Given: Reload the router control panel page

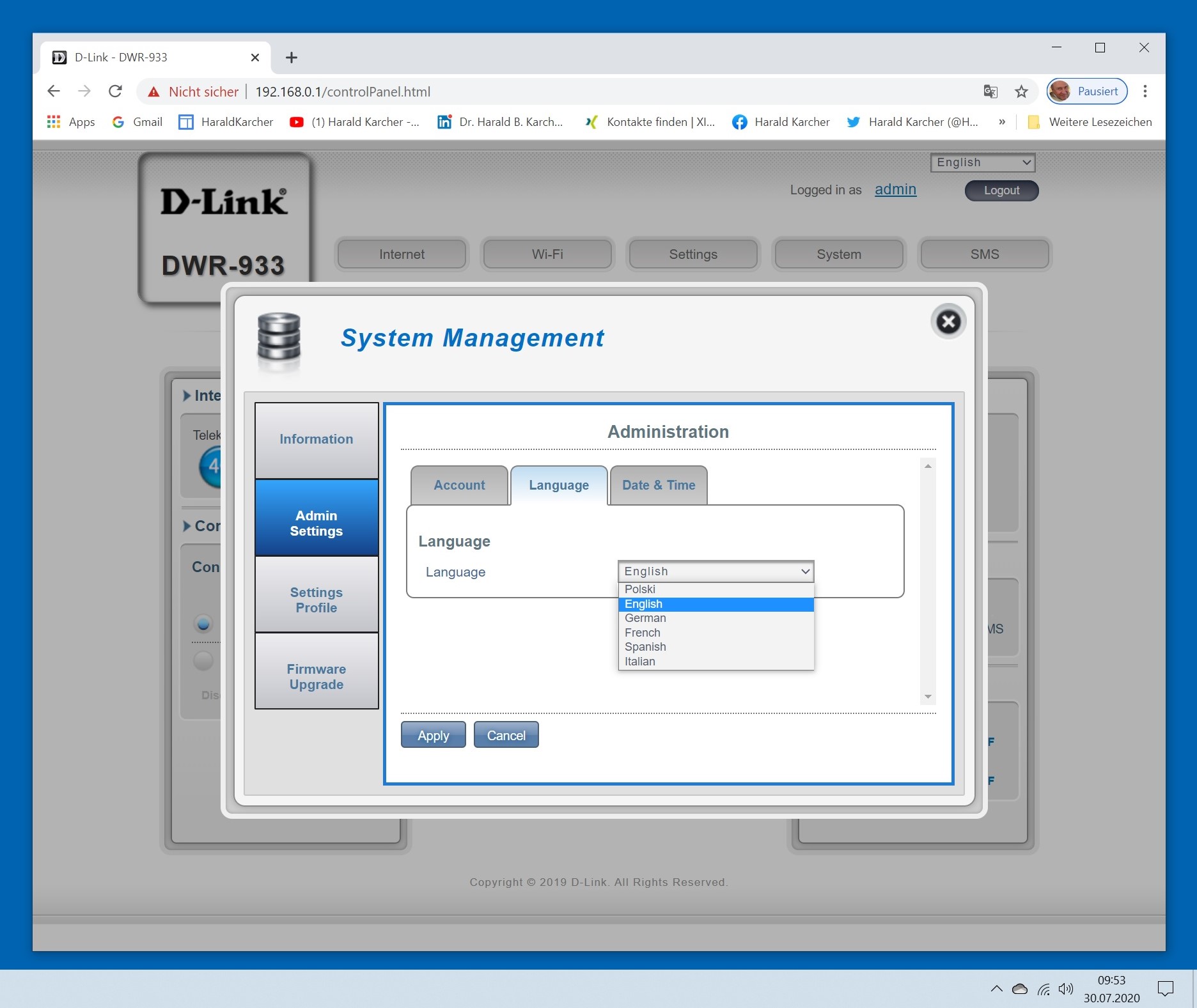Looking at the screenshot, I should (x=116, y=91).
